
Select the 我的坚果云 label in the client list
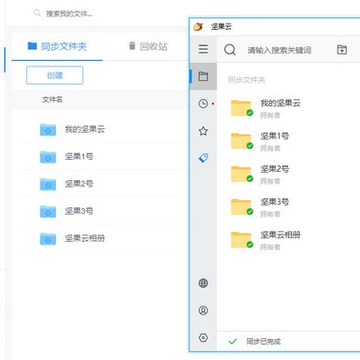280,103
